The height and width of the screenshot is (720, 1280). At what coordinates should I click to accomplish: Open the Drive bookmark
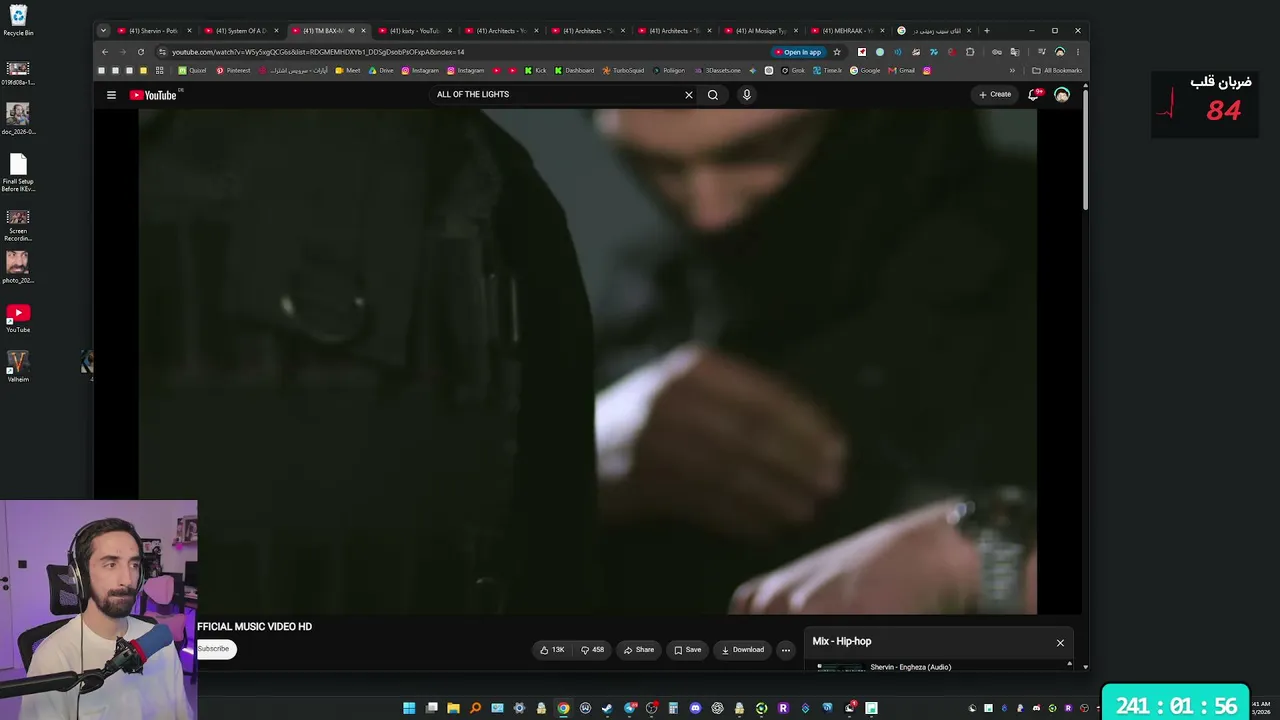coord(381,71)
